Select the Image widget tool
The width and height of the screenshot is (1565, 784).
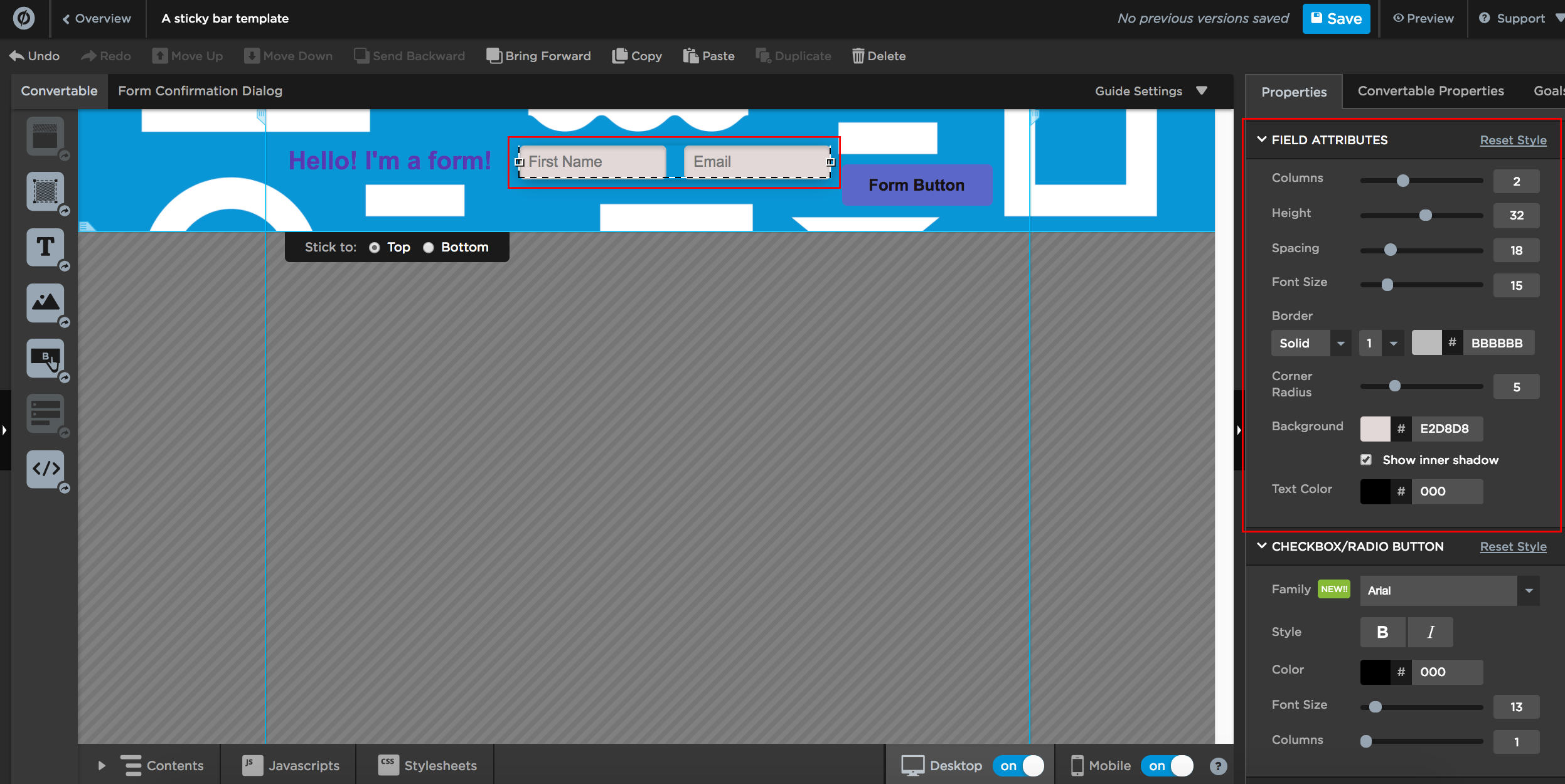pyautogui.click(x=45, y=302)
